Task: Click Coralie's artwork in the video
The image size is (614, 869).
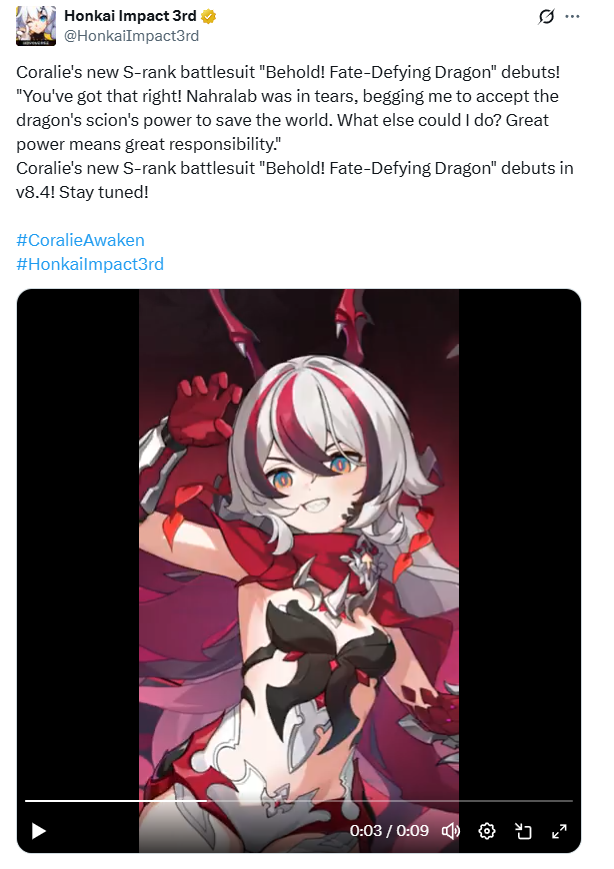Action: click(299, 554)
